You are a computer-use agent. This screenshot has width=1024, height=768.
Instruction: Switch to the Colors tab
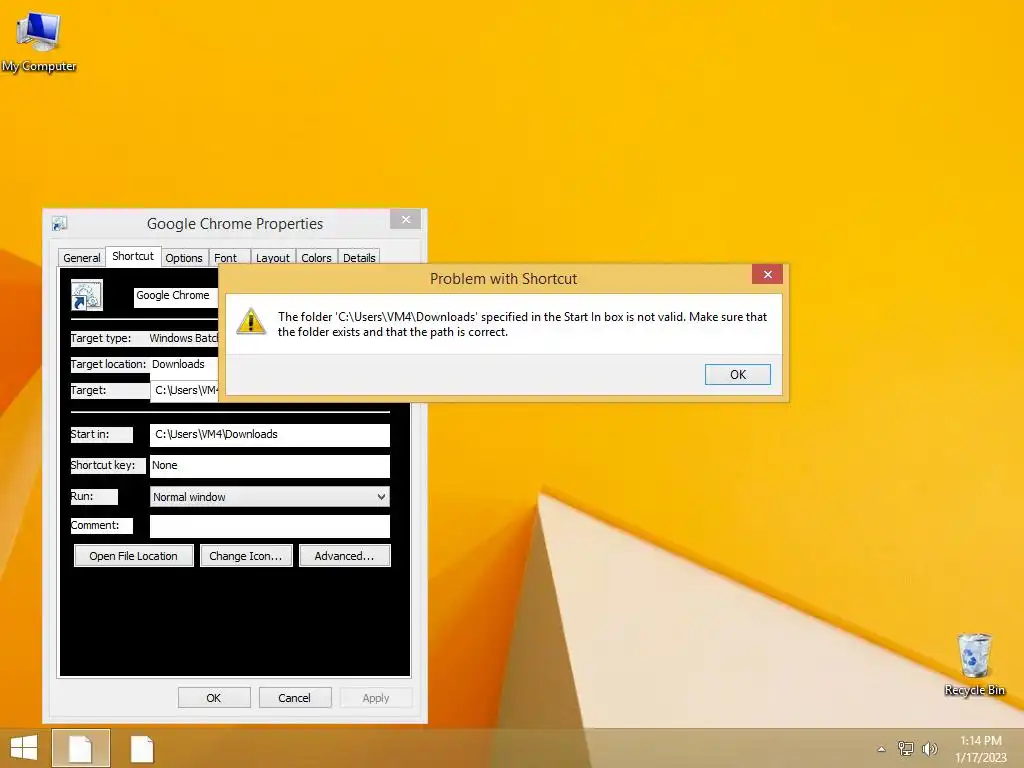click(316, 258)
